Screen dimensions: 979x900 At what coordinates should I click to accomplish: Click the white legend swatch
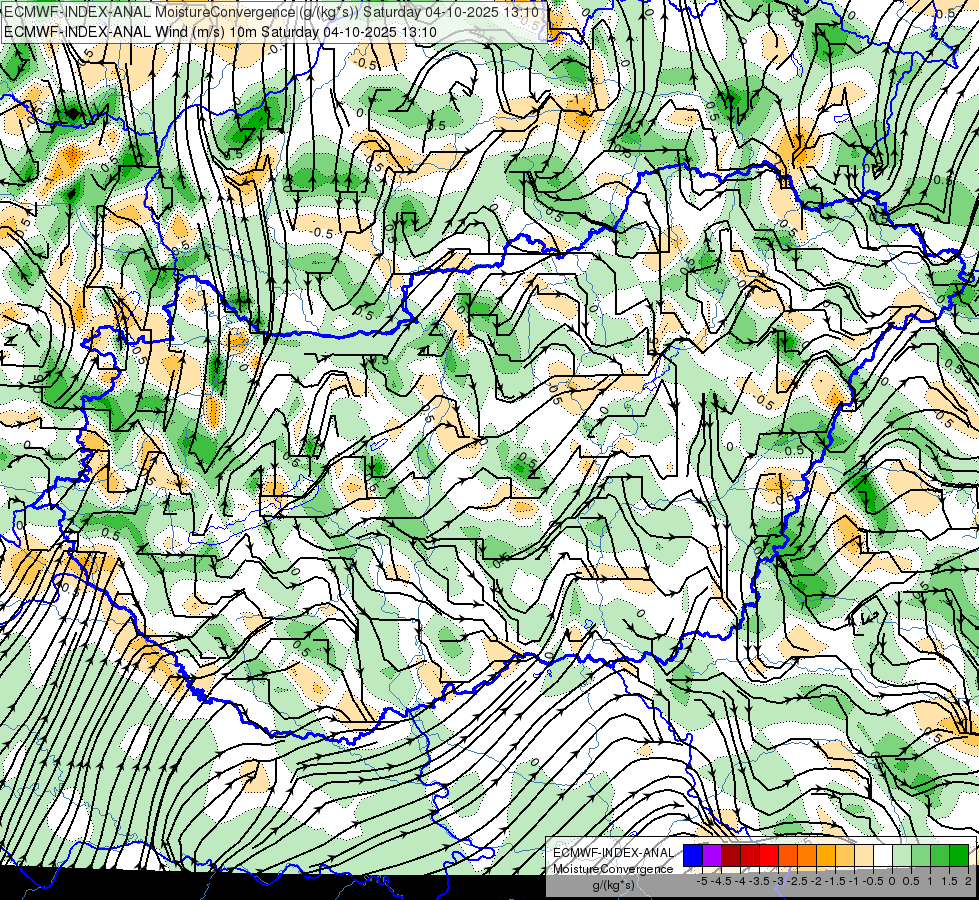883,856
